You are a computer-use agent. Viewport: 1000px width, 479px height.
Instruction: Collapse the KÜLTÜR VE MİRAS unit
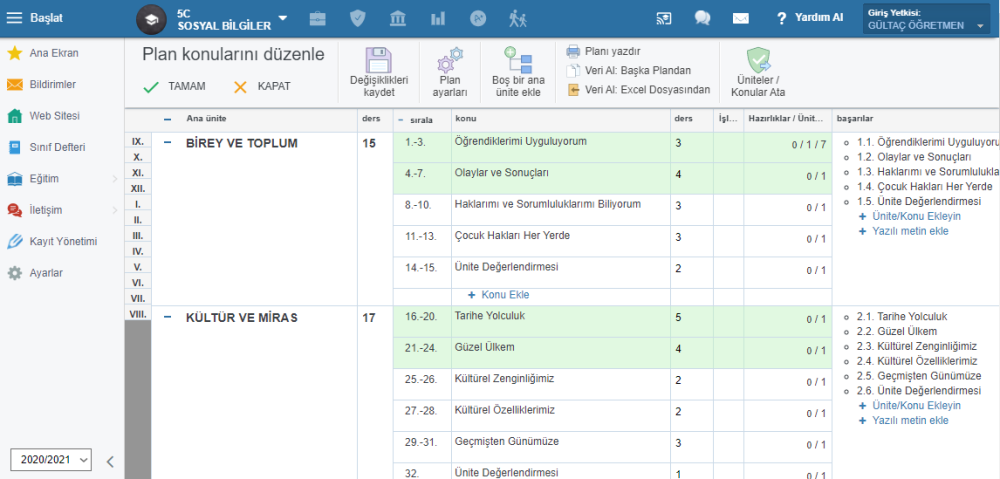168,318
